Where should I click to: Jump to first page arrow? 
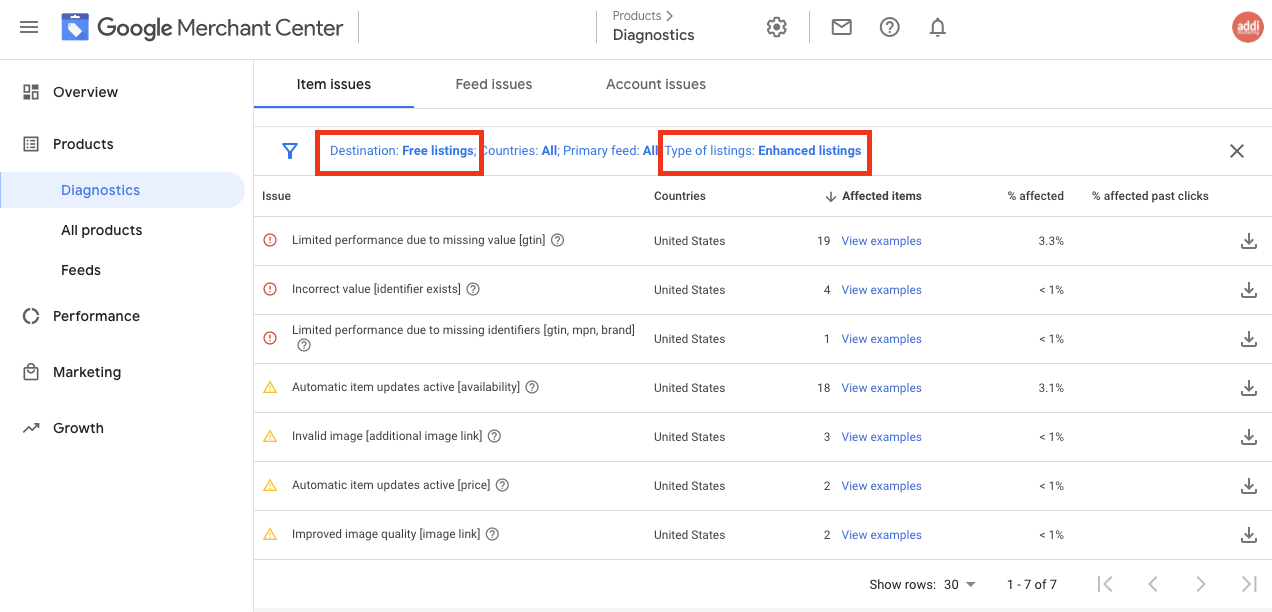tap(1105, 584)
